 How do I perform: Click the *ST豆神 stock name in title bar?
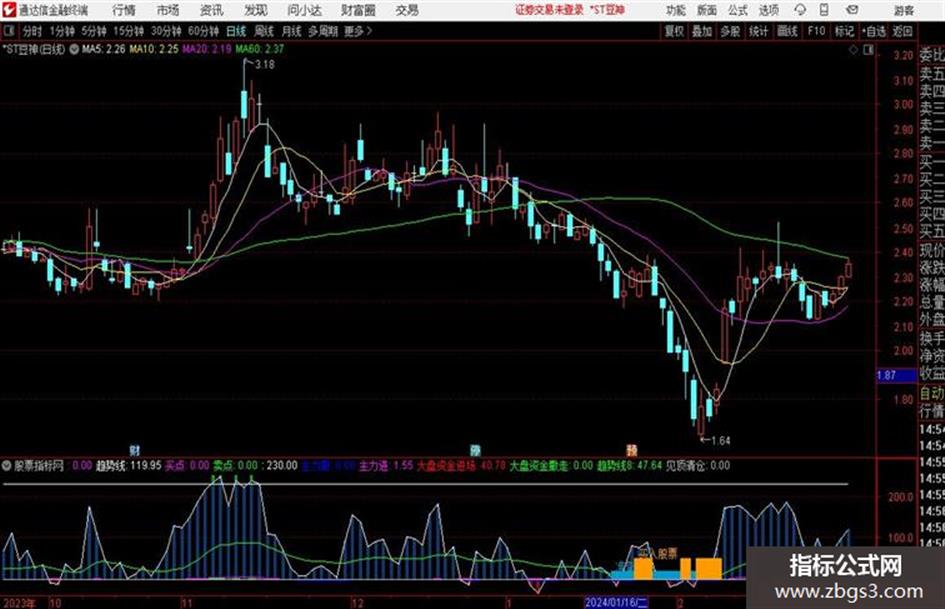pyautogui.click(x=606, y=10)
